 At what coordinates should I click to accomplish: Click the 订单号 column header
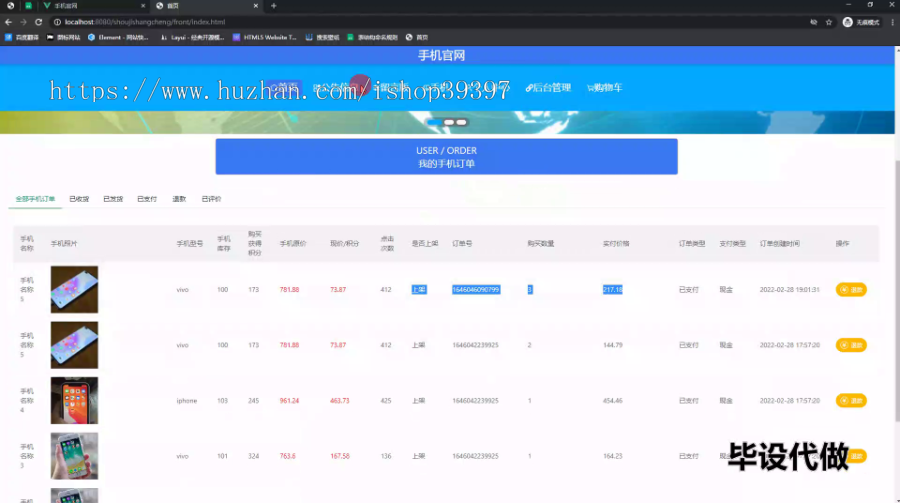(x=462, y=243)
